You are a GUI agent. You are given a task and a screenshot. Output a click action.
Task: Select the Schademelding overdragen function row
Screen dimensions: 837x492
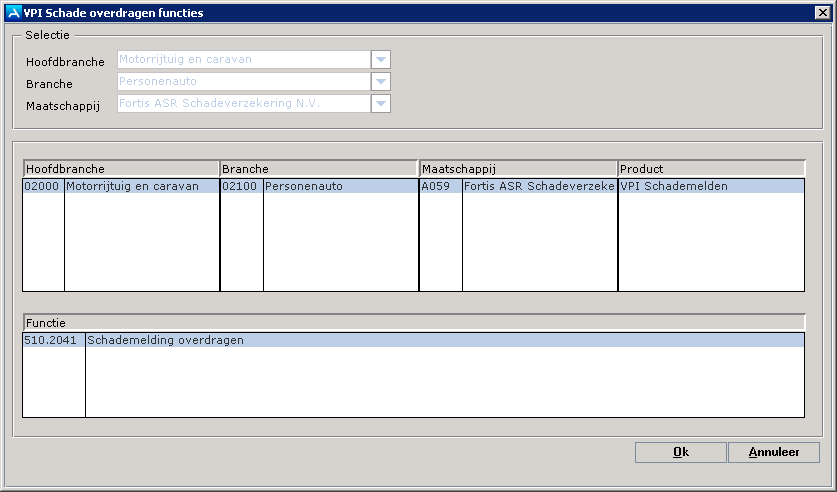coord(444,340)
